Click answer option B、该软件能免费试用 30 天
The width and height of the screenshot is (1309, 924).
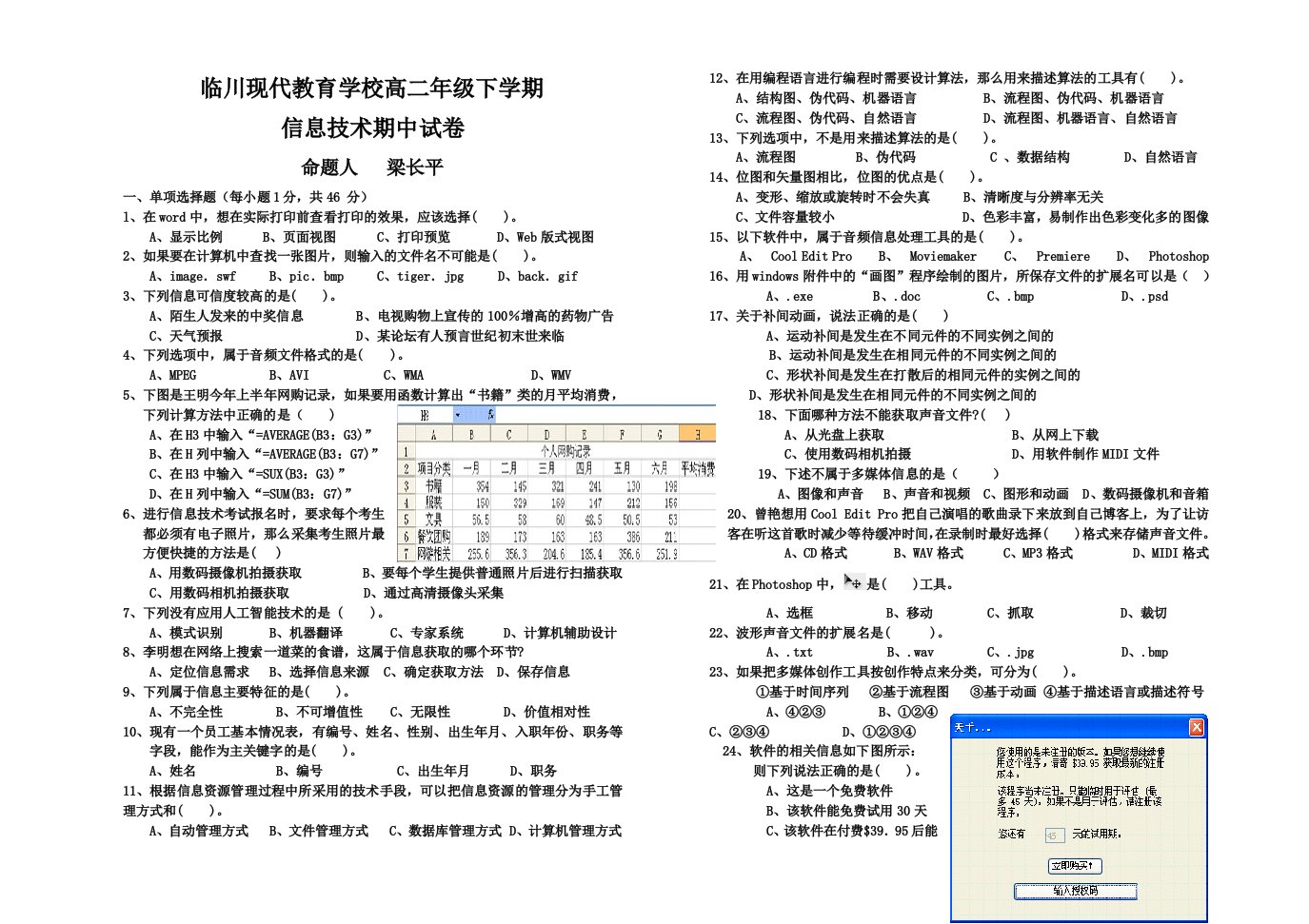[x=846, y=811]
